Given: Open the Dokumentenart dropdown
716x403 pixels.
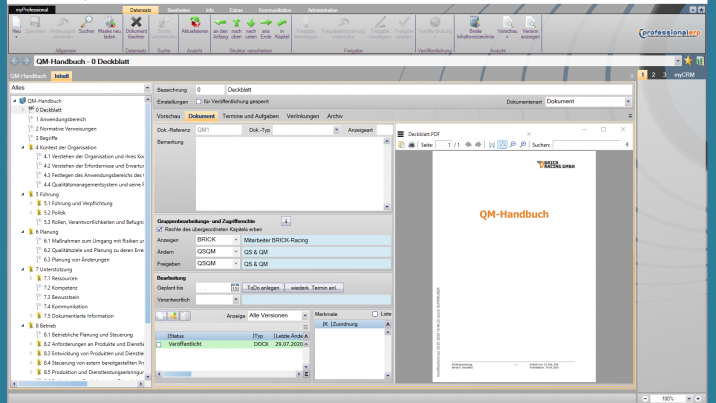Looking at the screenshot, I should pyautogui.click(x=627, y=101).
